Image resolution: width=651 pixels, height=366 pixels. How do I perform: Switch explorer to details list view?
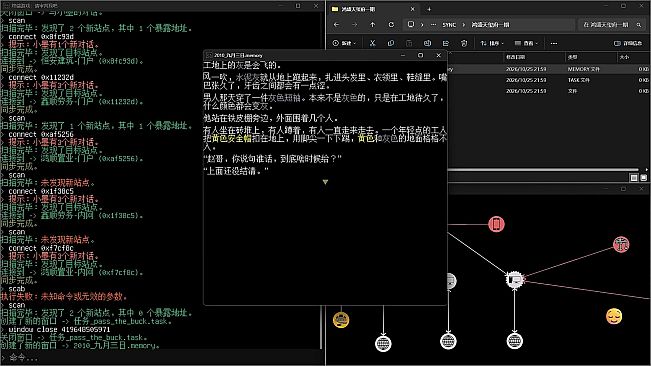pyautogui.click(x=634, y=178)
